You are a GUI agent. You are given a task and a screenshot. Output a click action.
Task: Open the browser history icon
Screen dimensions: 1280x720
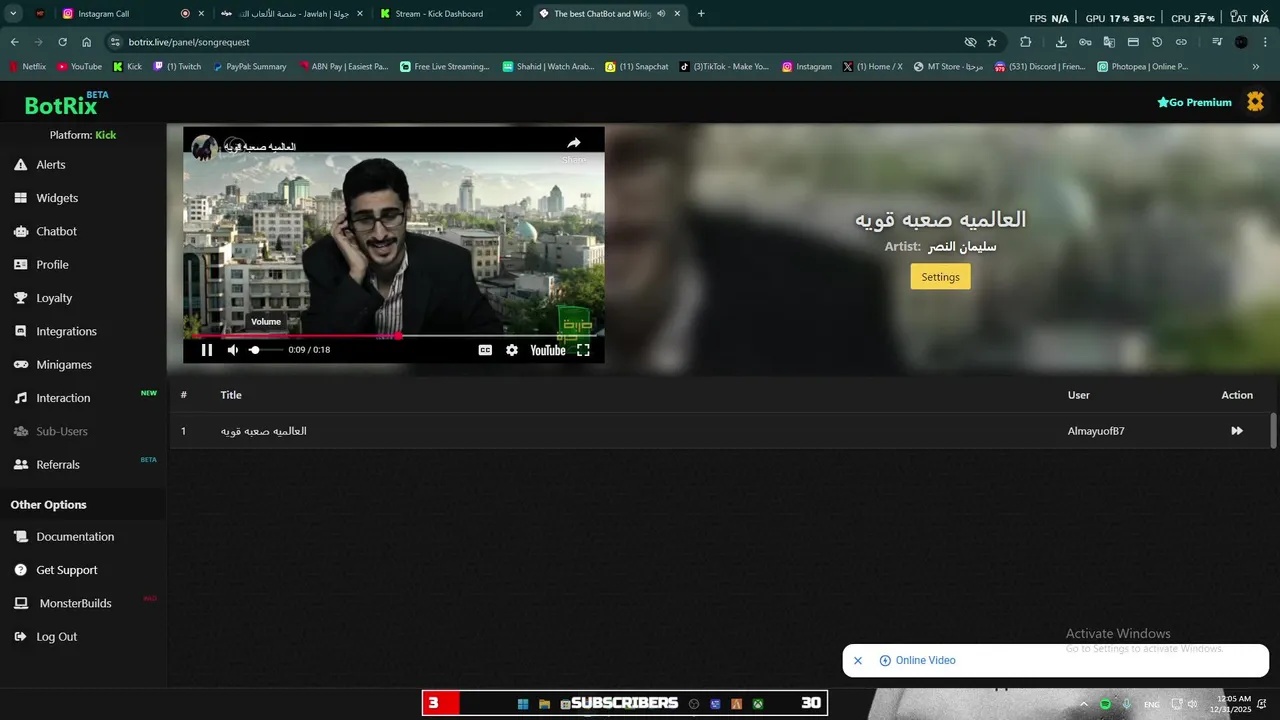[x=1157, y=42]
